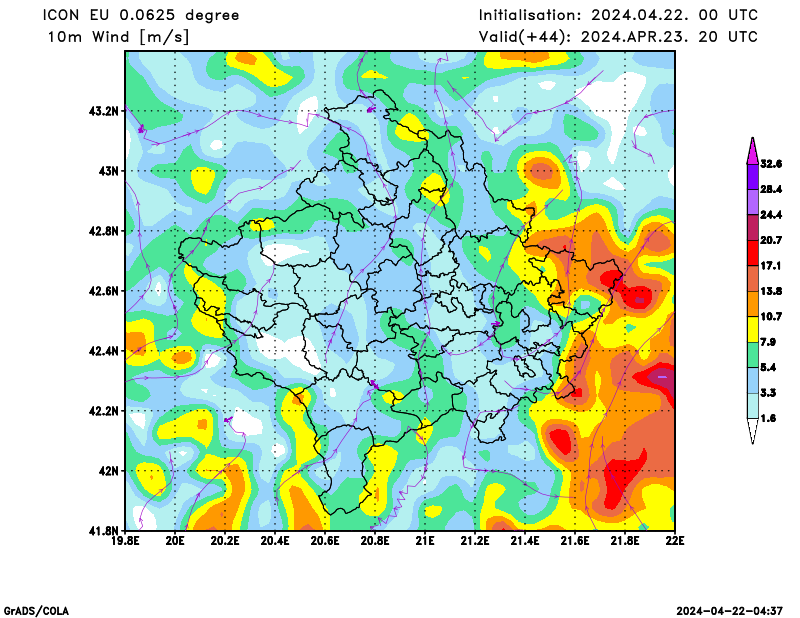Click the 'ICON EU 0.0625 degree' title

141,15
